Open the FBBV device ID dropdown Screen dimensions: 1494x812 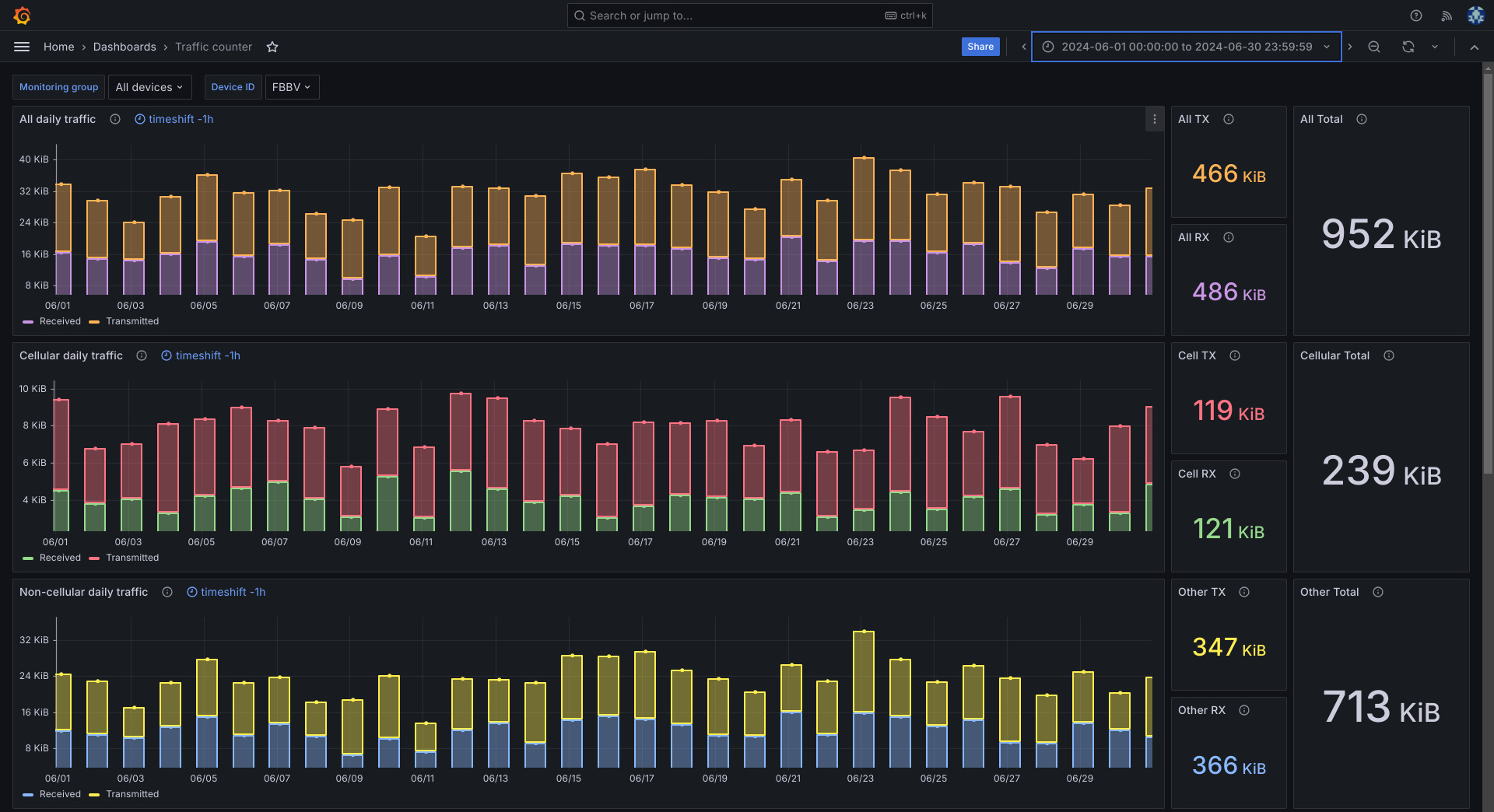292,87
